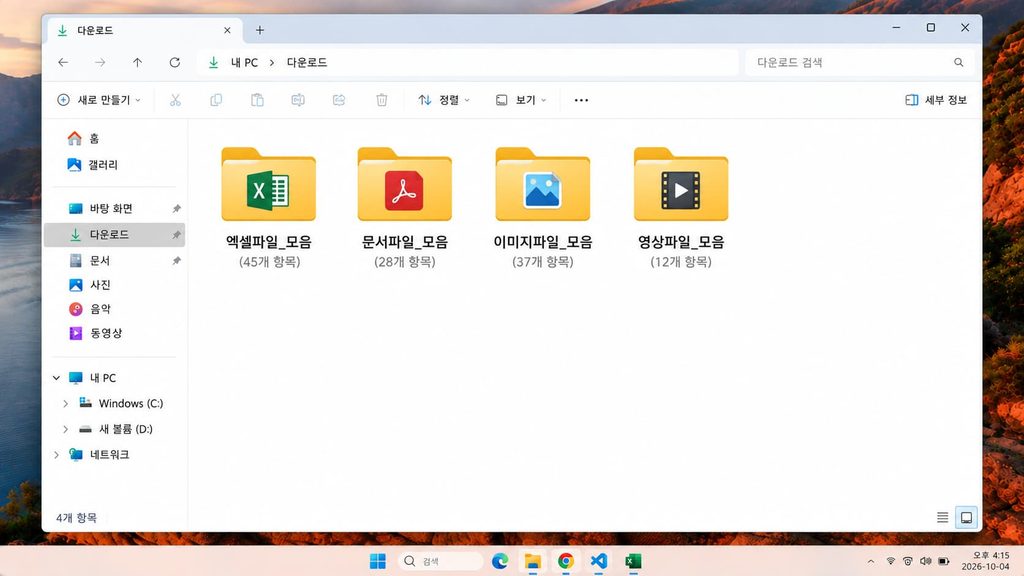Open Excel from the taskbar
This screenshot has height=576, width=1024.
633,561
